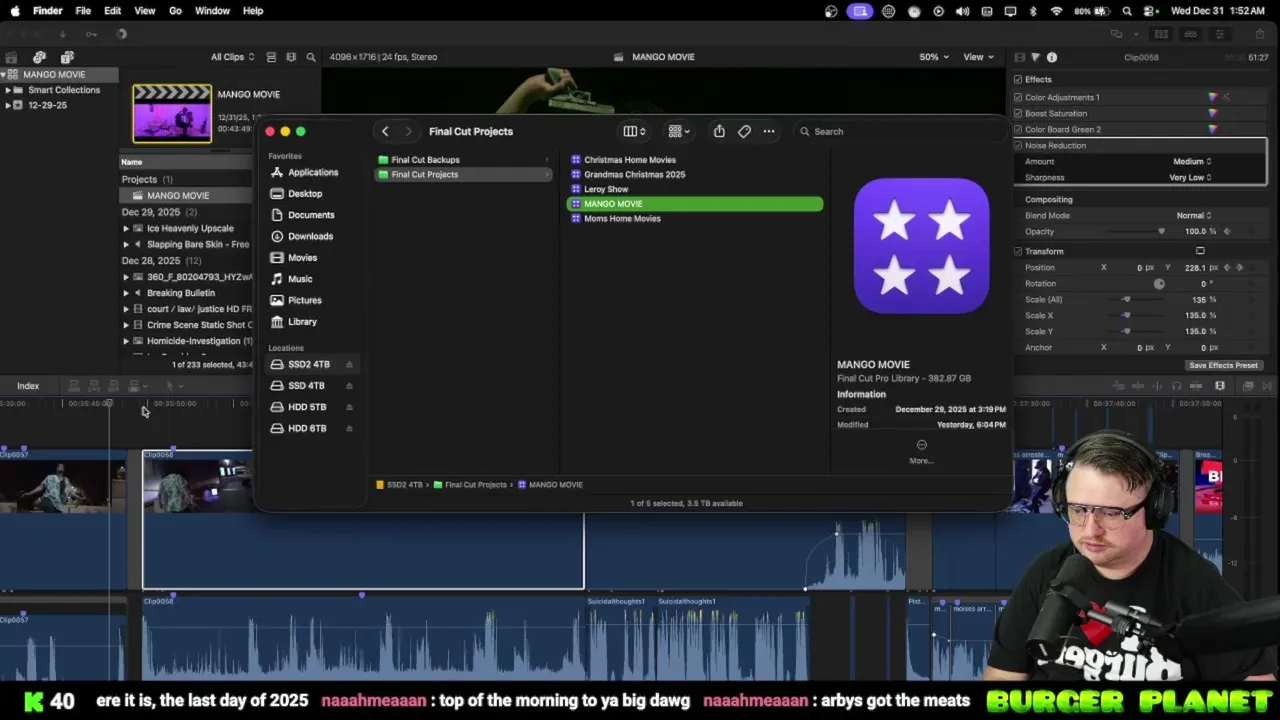Toggle the Transform checkbox
Viewport: 1280px width, 720px height.
click(1018, 251)
